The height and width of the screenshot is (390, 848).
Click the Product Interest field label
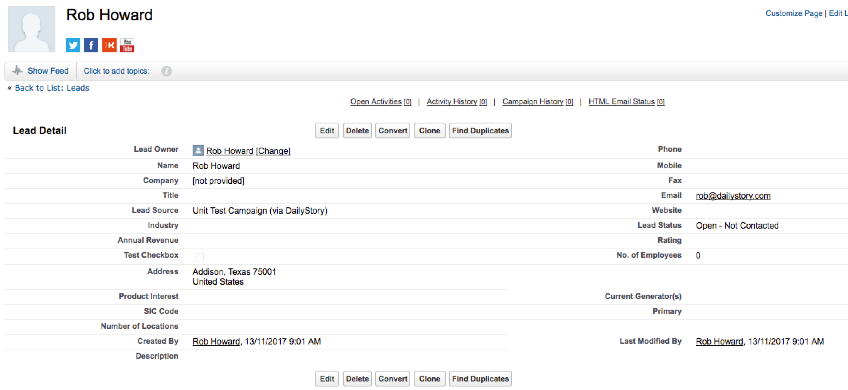click(x=149, y=296)
